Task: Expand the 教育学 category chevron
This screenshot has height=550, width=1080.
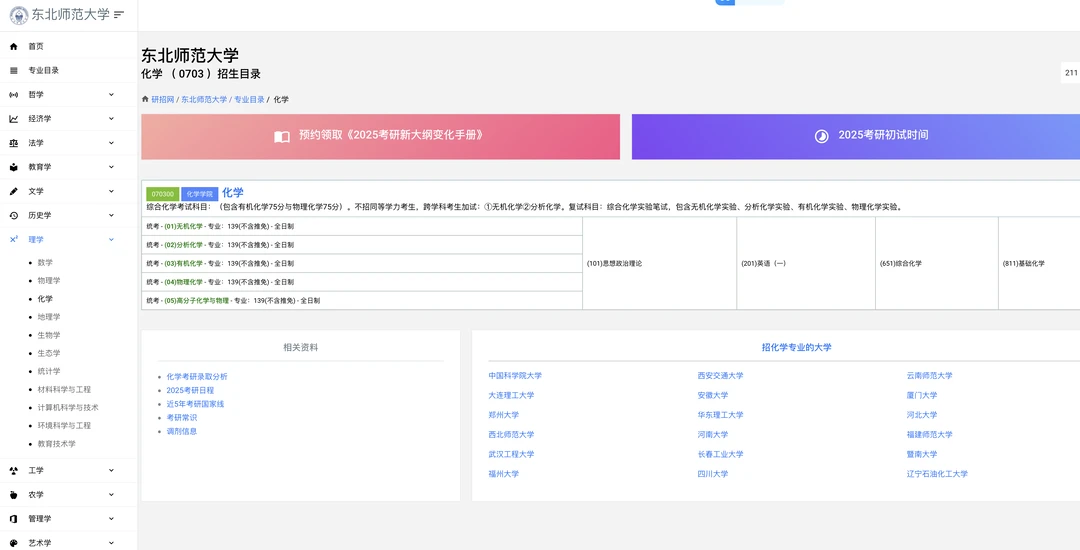Action: 112,167
